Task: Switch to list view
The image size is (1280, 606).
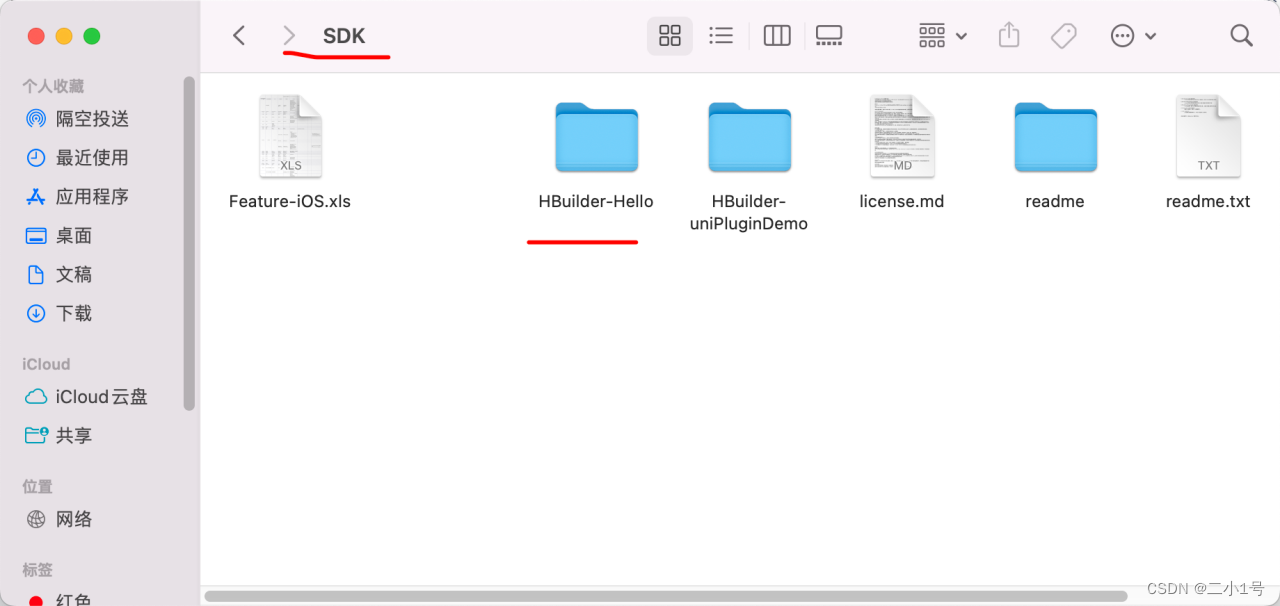Action: 721,36
